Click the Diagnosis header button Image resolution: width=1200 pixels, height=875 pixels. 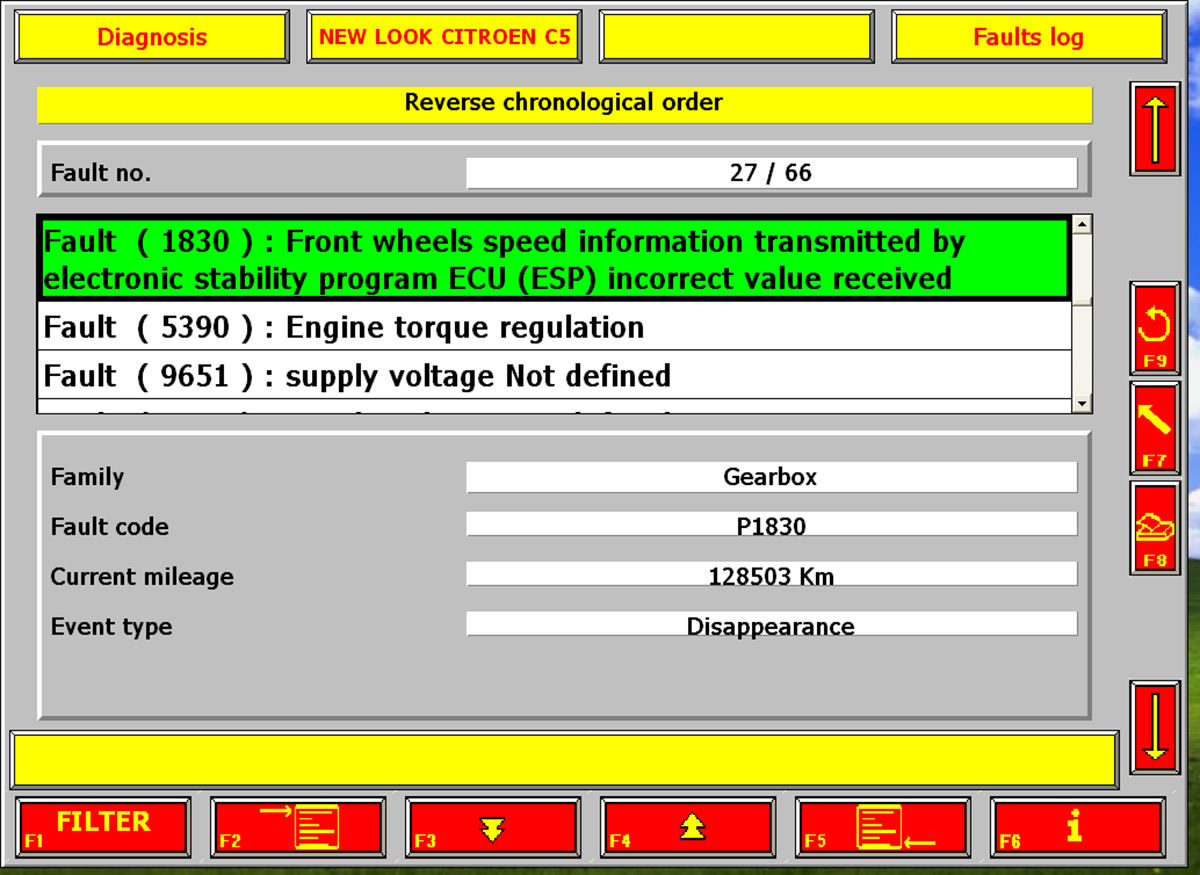(x=152, y=37)
